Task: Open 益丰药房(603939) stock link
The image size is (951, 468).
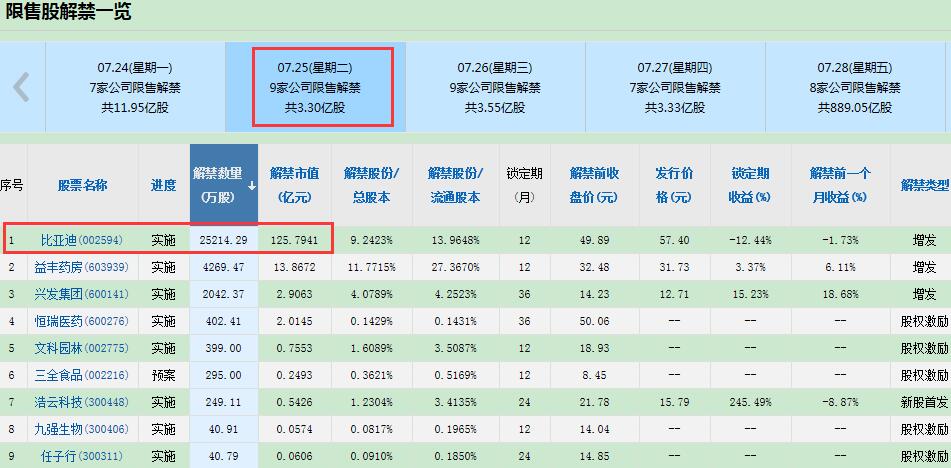Action: 81,267
